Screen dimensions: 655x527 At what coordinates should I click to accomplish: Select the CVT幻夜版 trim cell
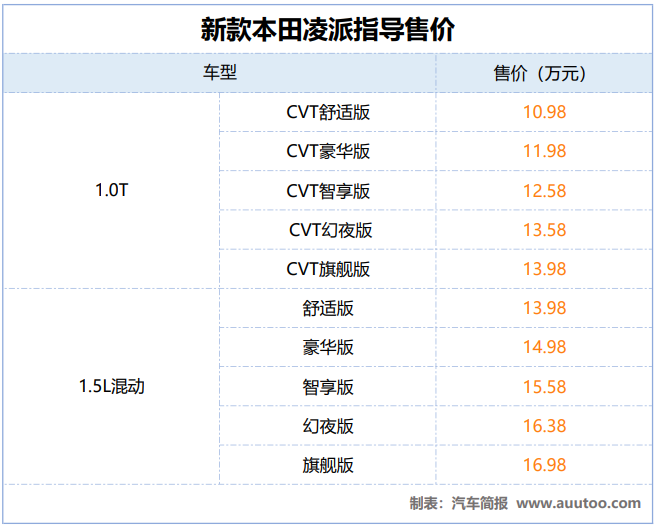coord(330,230)
